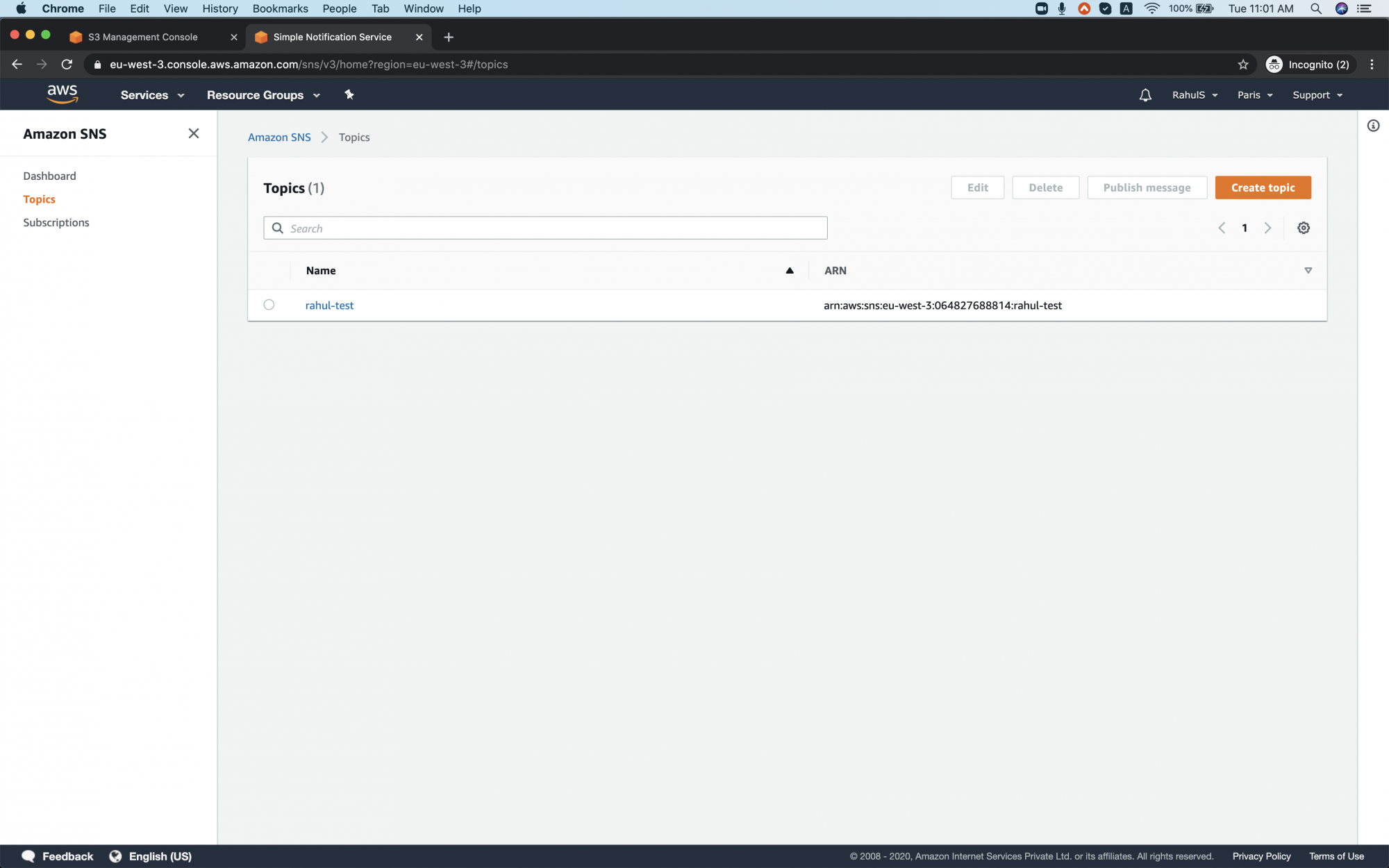Switch to the S3 Management Console tab
Screen dimensions: 1389x868
143,37
